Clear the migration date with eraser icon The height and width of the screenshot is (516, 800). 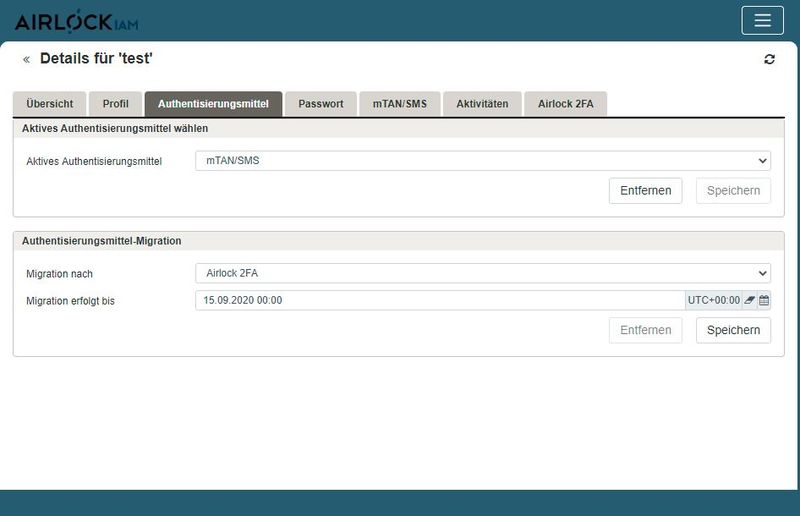coord(749,300)
